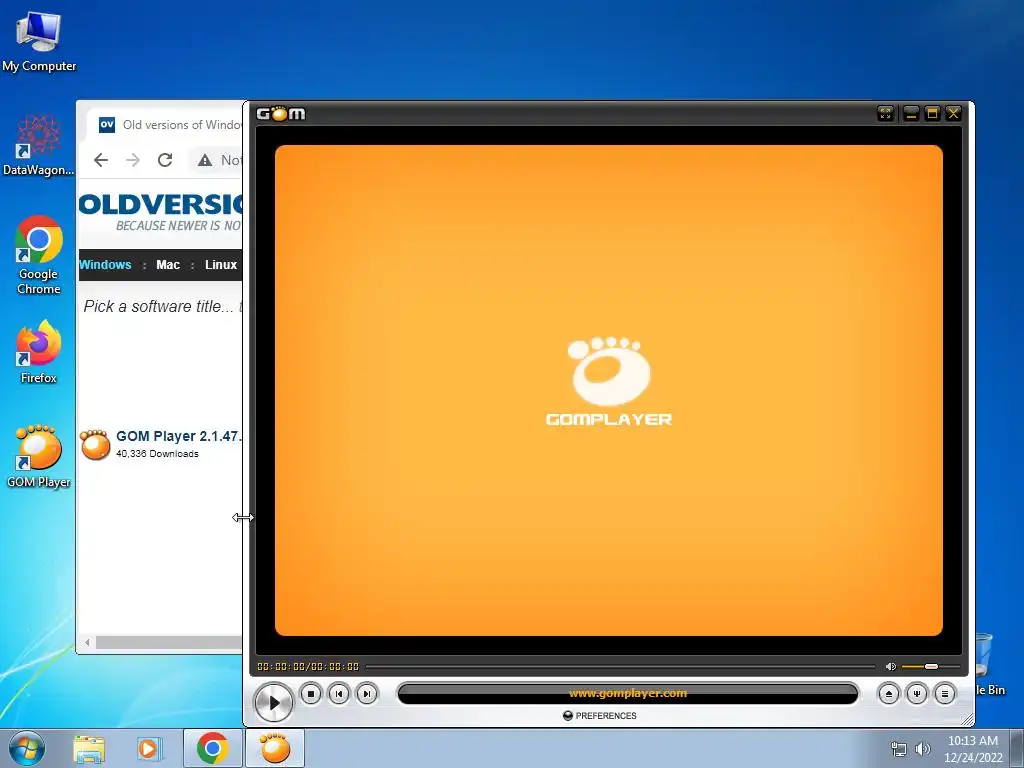
Task: Reload the page in Chrome
Action: pyautogui.click(x=165, y=160)
